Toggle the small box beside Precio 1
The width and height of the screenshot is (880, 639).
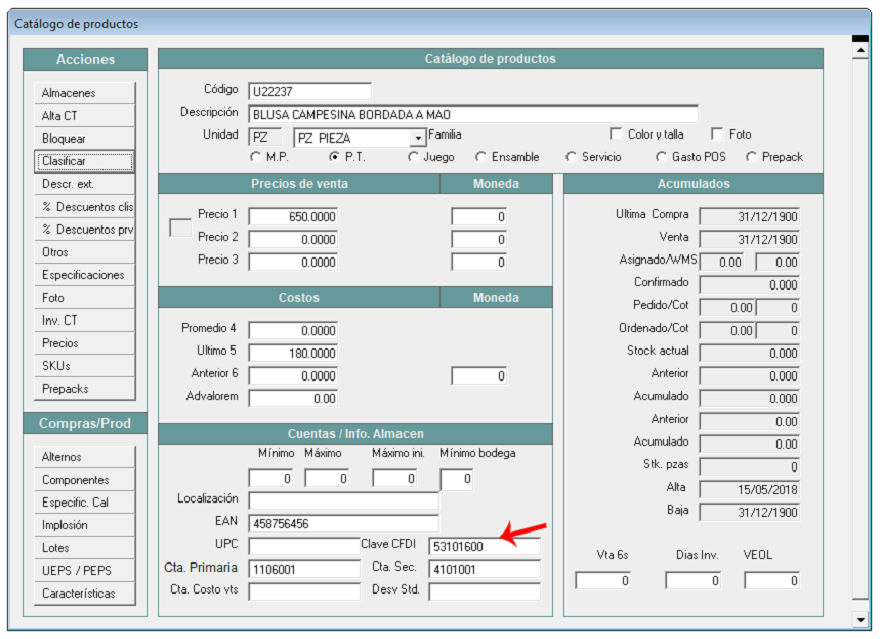coord(180,228)
